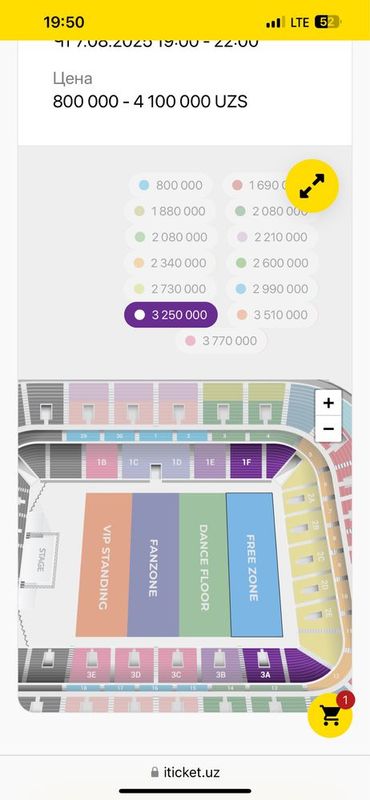Tap the lock icon beside iticket.uz

tap(155, 772)
